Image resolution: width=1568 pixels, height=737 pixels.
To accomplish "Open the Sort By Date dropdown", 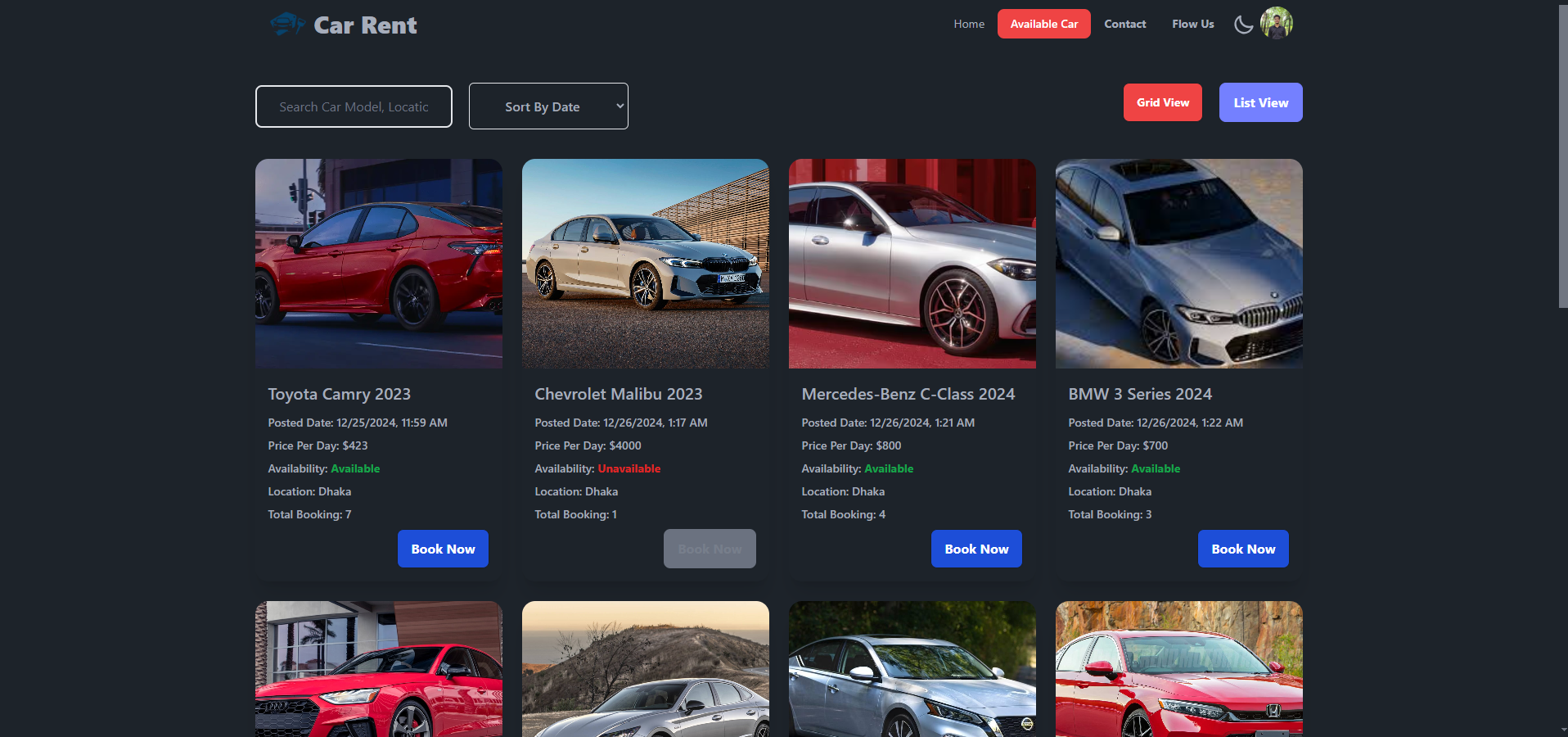I will pyautogui.click(x=548, y=106).
